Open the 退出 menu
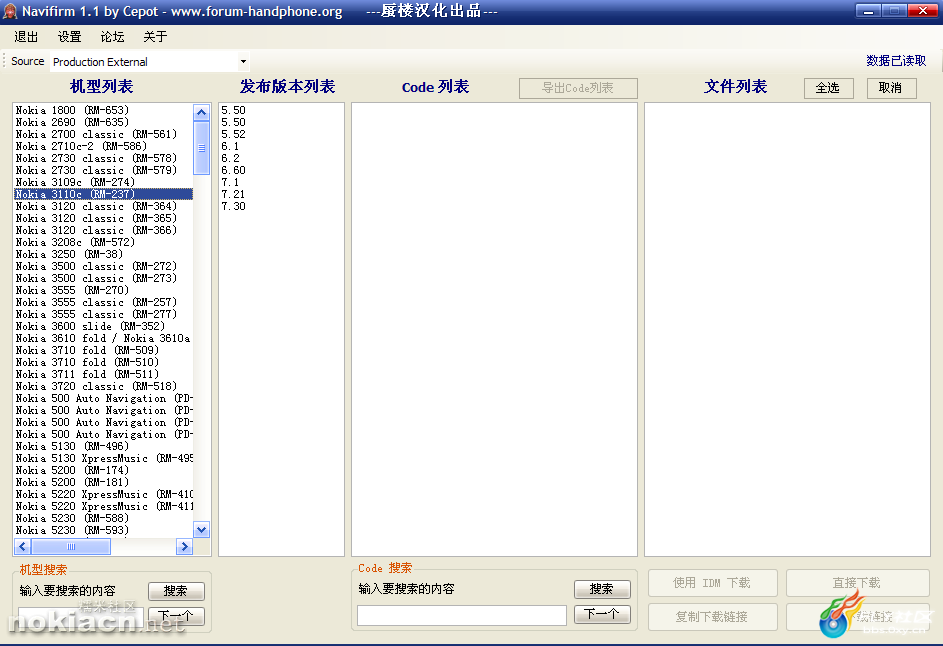 pyautogui.click(x=26, y=37)
